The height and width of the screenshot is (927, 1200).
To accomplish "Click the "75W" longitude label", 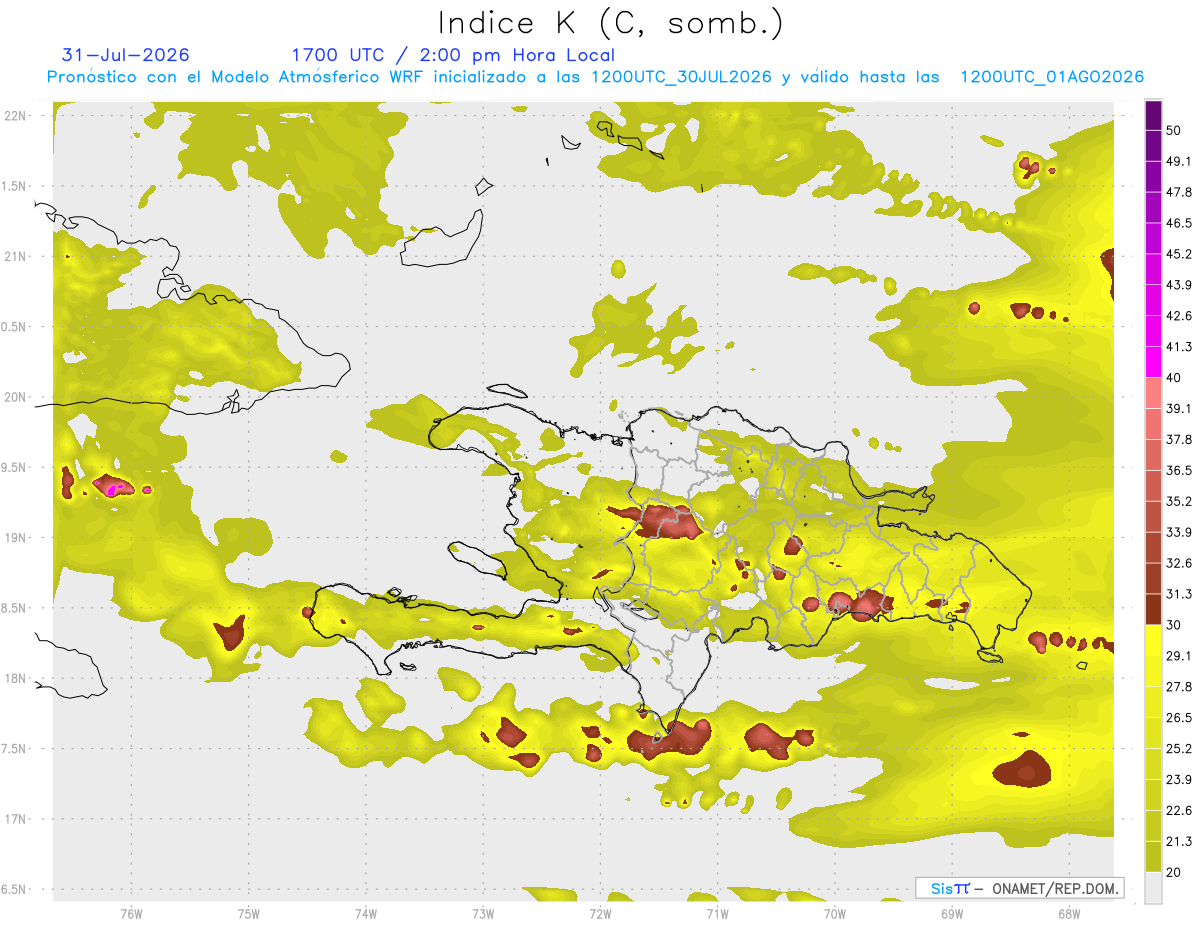I will [x=249, y=912].
